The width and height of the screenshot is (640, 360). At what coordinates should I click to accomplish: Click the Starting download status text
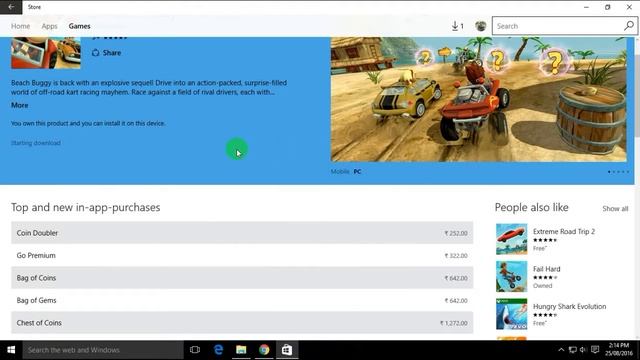tap(36, 143)
